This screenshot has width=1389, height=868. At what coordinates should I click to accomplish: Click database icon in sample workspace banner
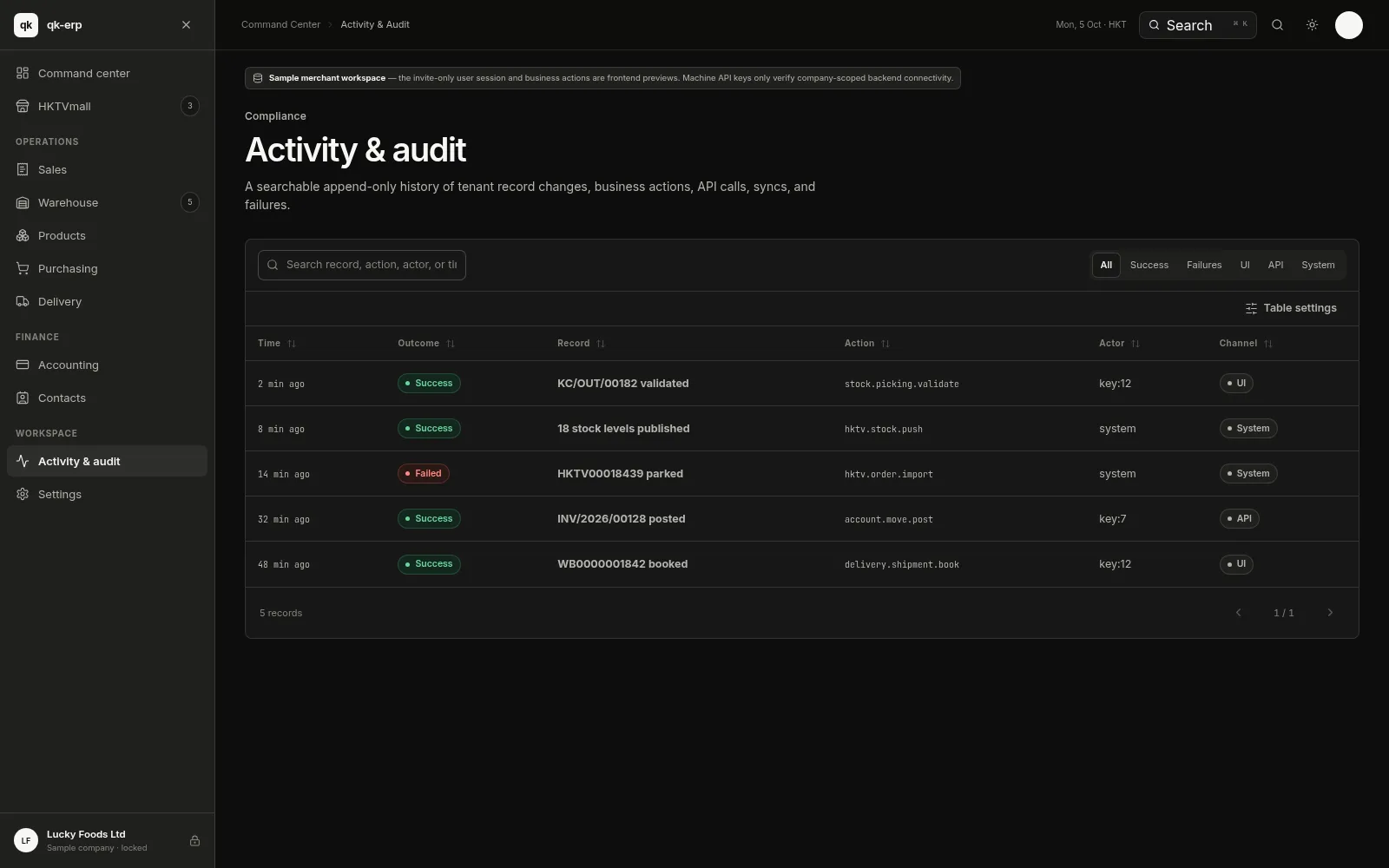click(258, 78)
